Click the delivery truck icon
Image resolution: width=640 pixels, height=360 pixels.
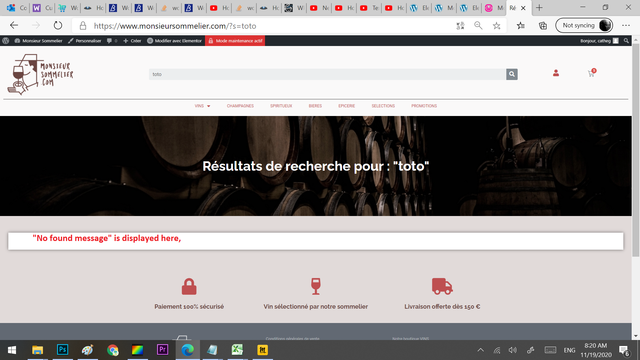point(442,286)
